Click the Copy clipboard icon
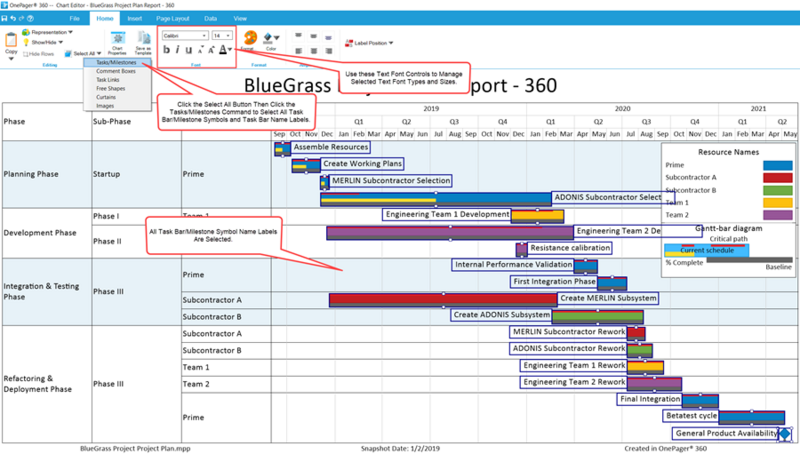This screenshot has height=454, width=800. 11,39
